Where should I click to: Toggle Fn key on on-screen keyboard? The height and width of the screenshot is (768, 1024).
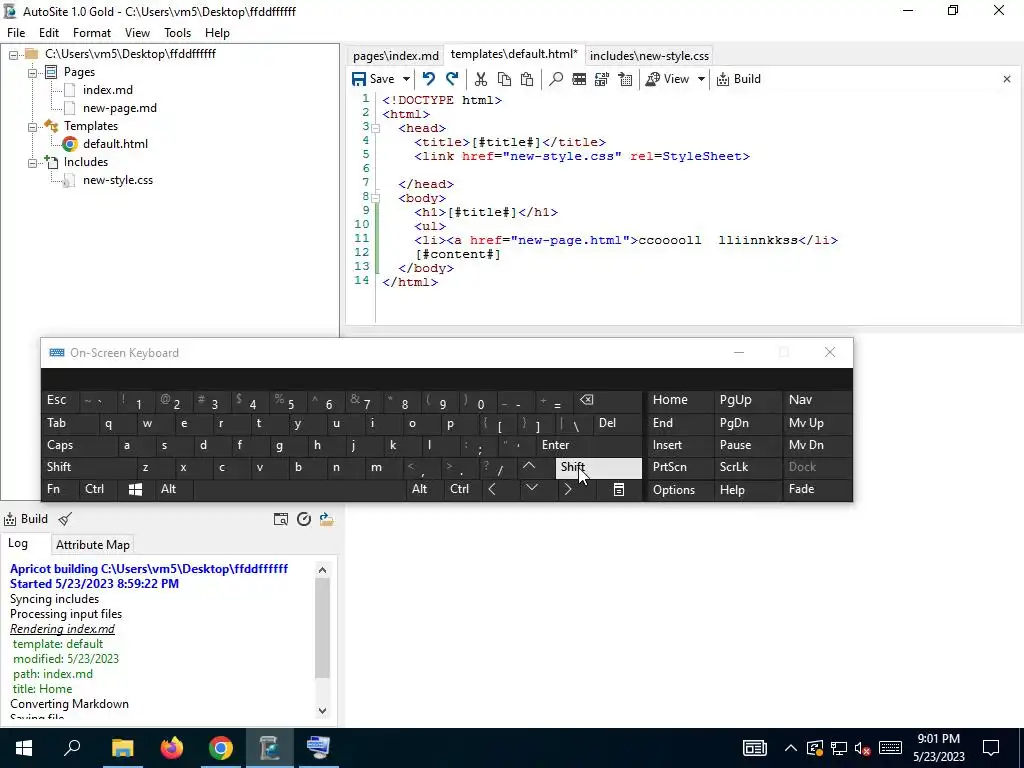point(60,489)
